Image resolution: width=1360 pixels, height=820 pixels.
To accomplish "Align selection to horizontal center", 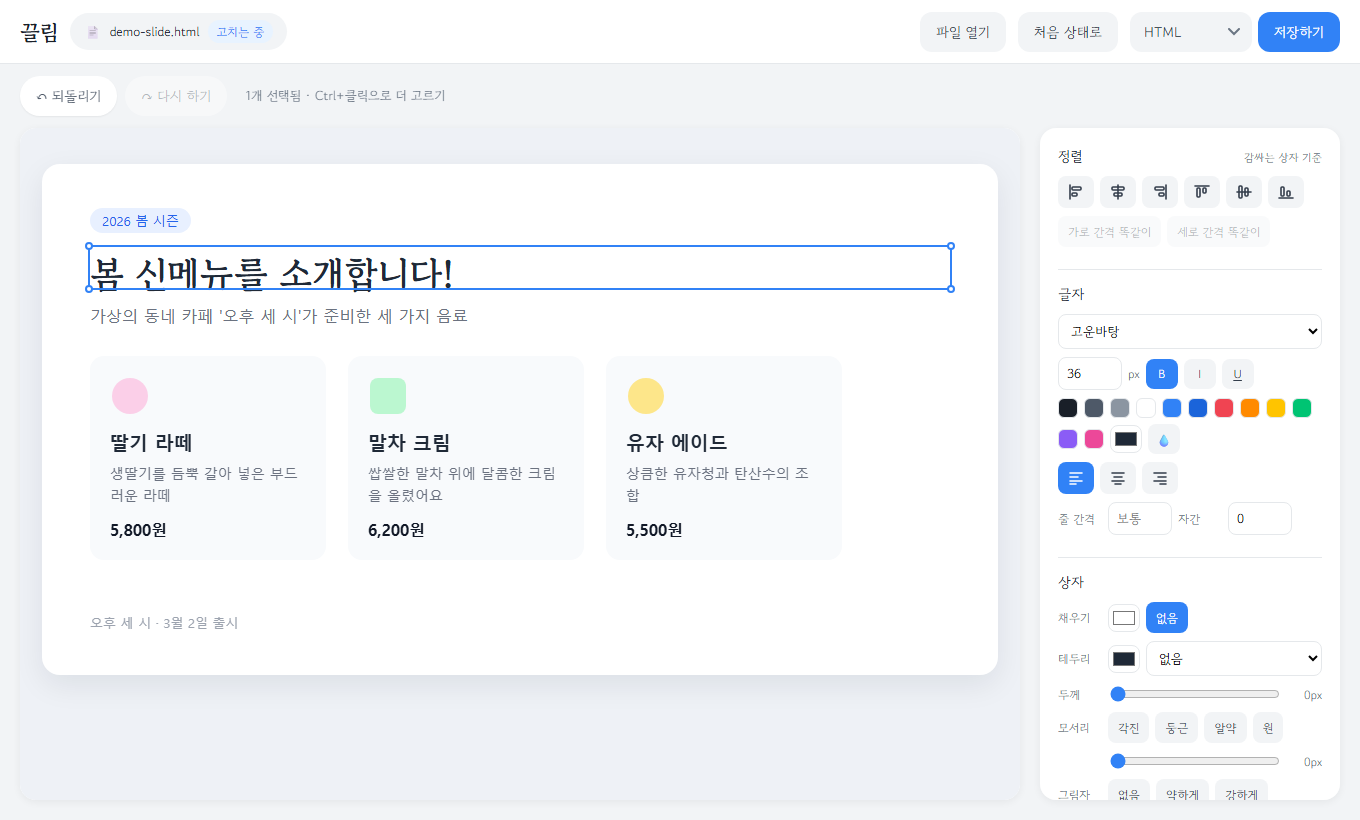I will tap(1118, 192).
